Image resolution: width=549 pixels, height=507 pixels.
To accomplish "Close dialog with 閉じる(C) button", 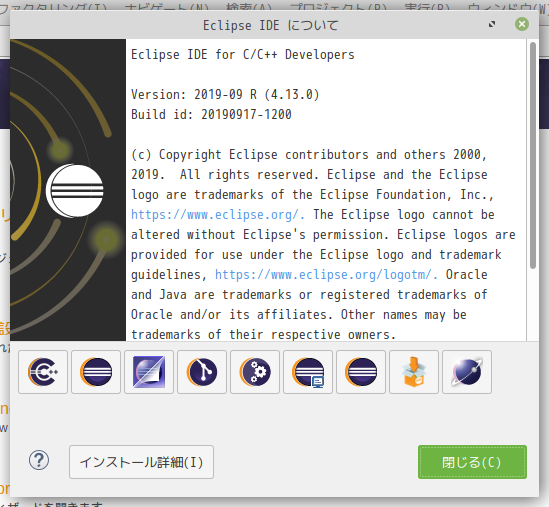I will click(472, 462).
